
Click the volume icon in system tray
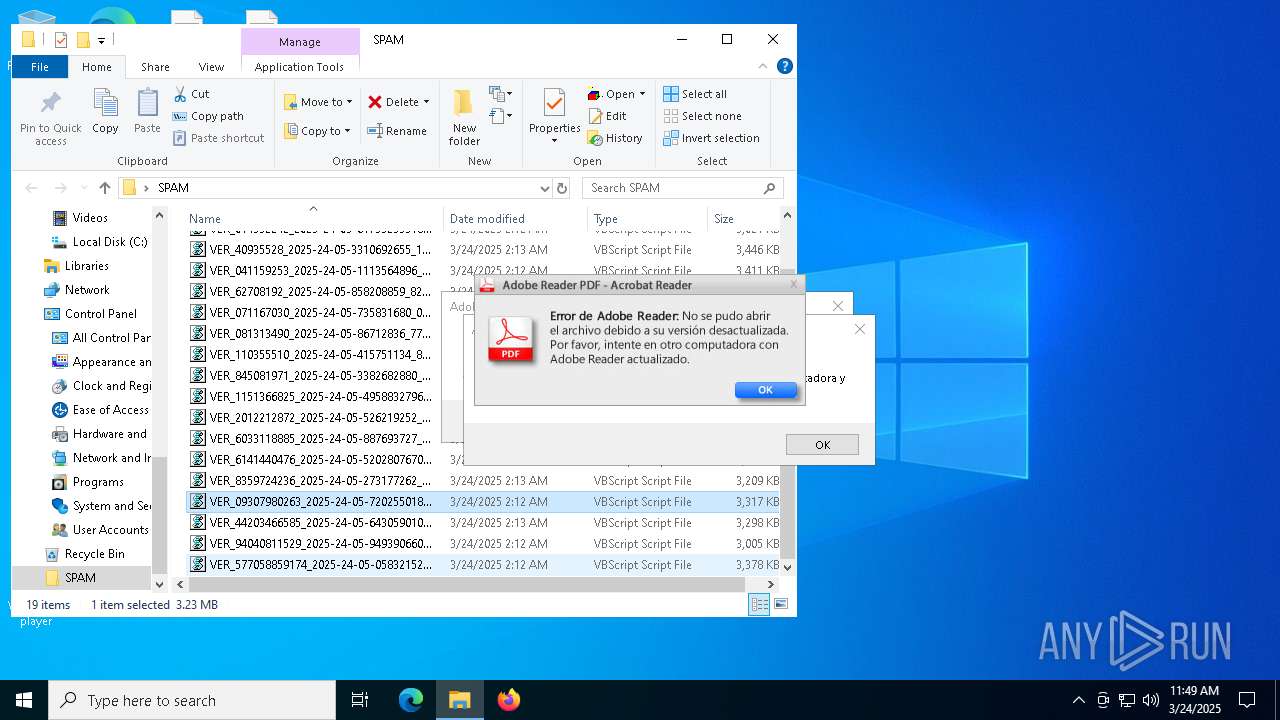pos(1151,700)
